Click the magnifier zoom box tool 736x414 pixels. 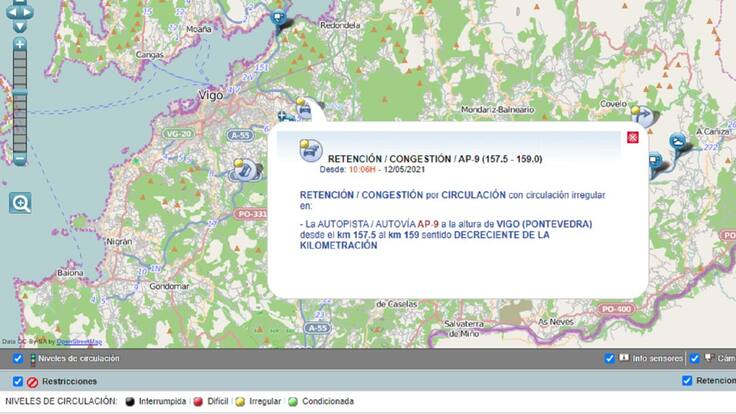pyautogui.click(x=20, y=203)
